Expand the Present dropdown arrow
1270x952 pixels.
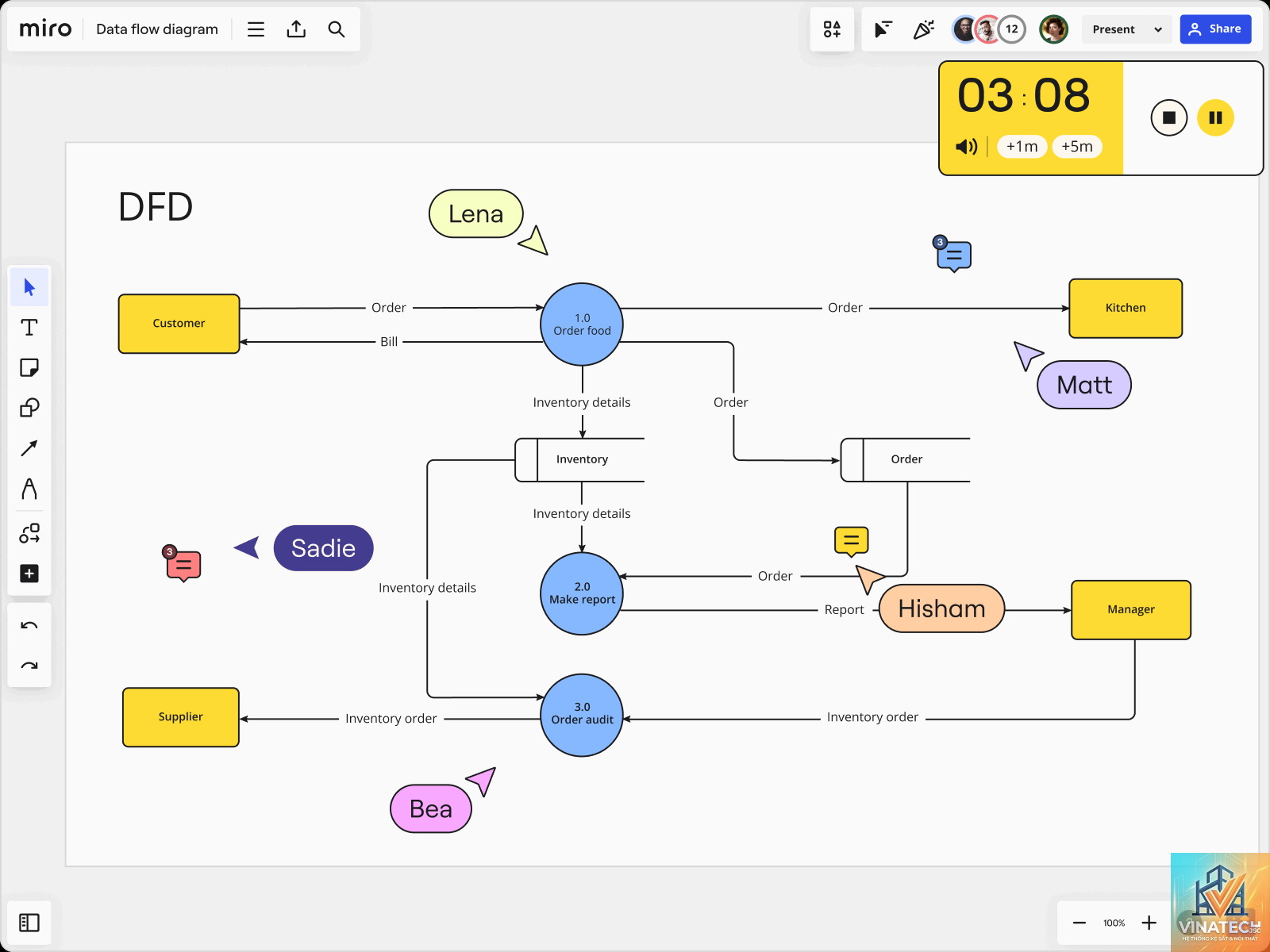(x=1158, y=29)
